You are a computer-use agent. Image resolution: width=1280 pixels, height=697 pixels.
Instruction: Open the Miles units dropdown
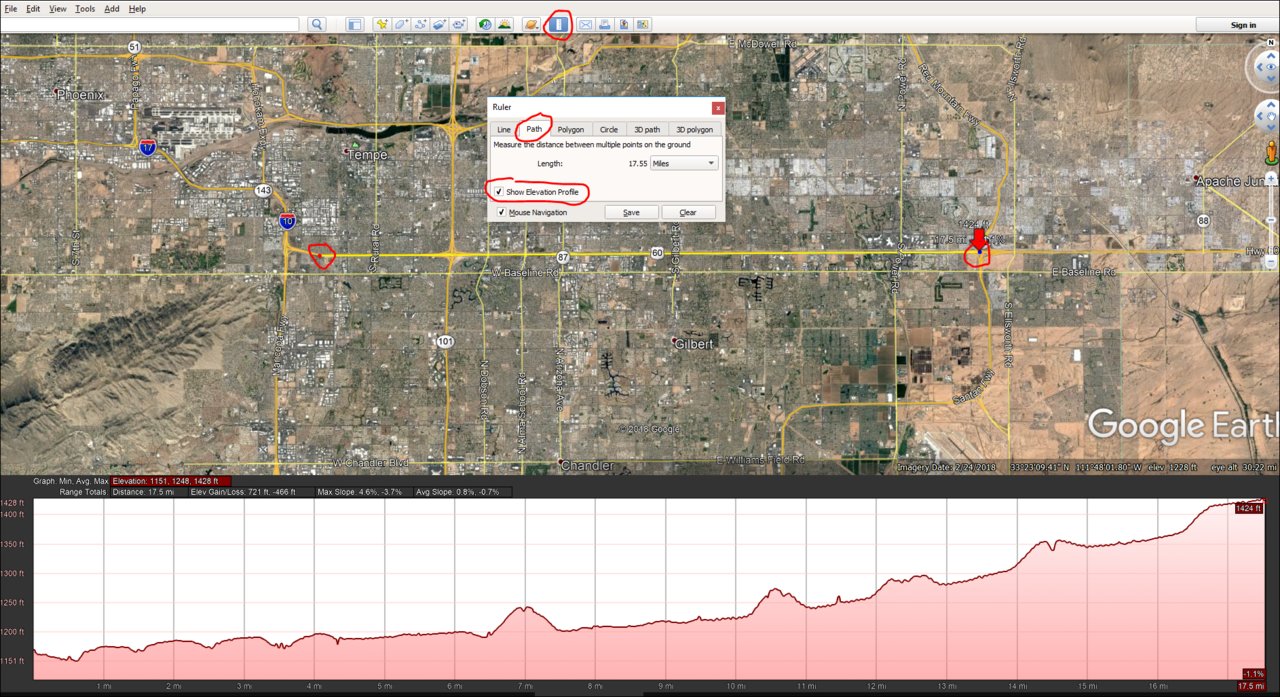[684, 163]
